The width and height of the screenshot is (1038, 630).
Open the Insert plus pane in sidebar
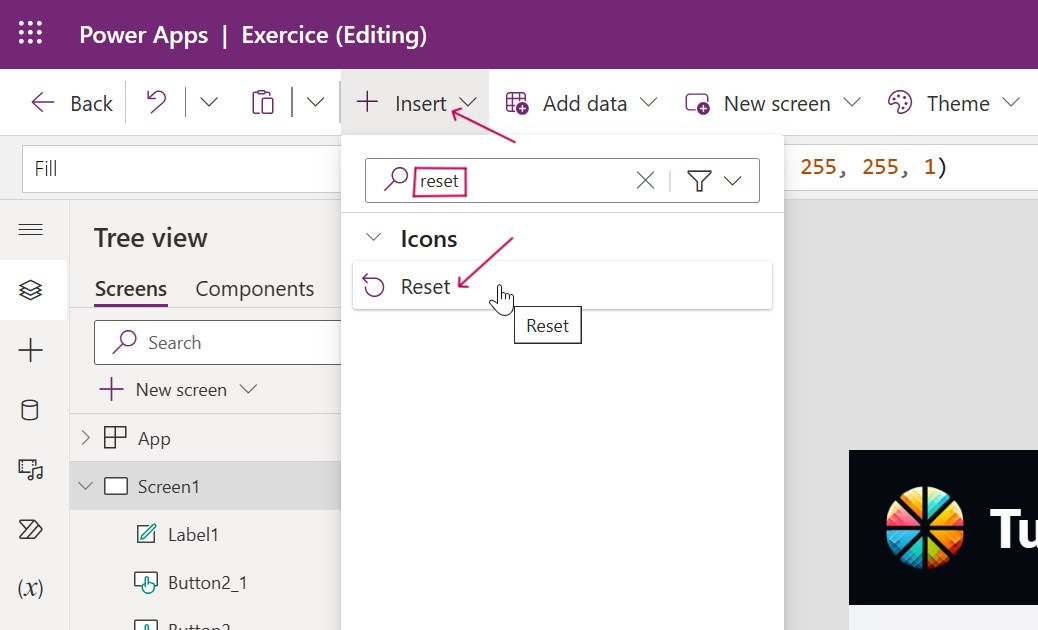tap(30, 350)
